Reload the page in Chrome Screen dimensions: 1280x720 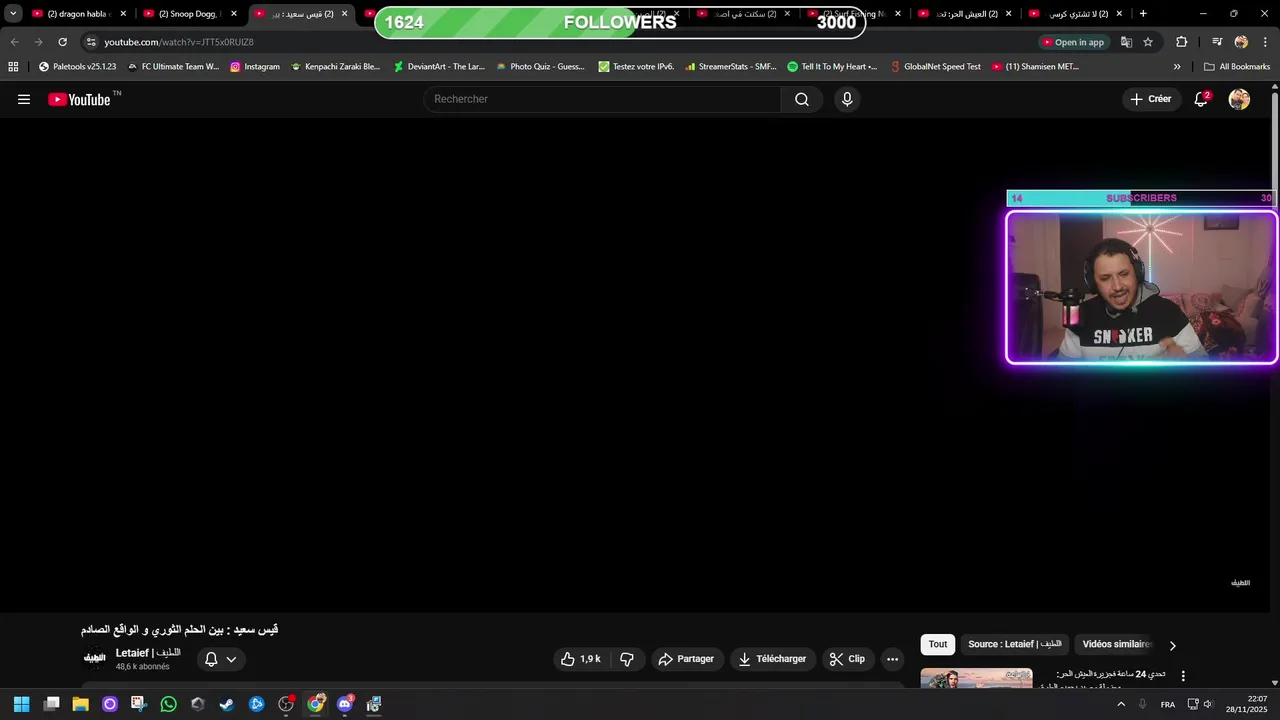pyautogui.click(x=62, y=42)
